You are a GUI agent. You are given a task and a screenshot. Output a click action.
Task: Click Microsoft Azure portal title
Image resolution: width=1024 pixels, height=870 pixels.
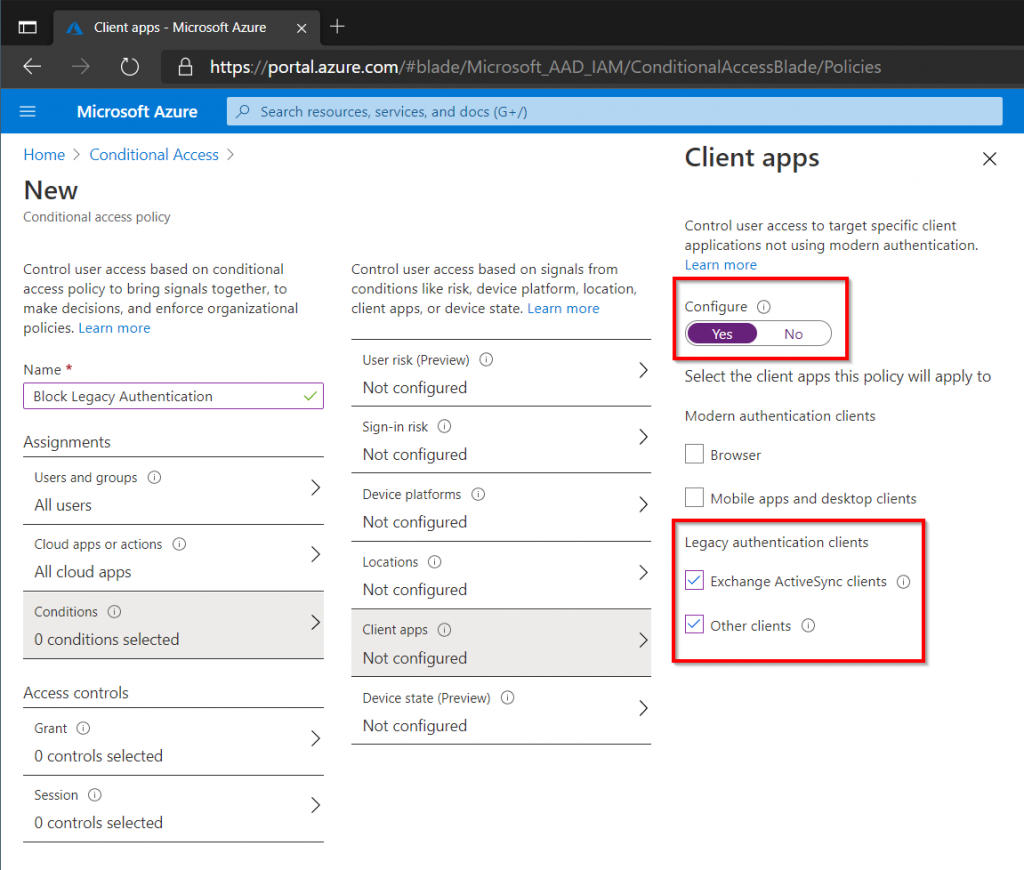[137, 112]
